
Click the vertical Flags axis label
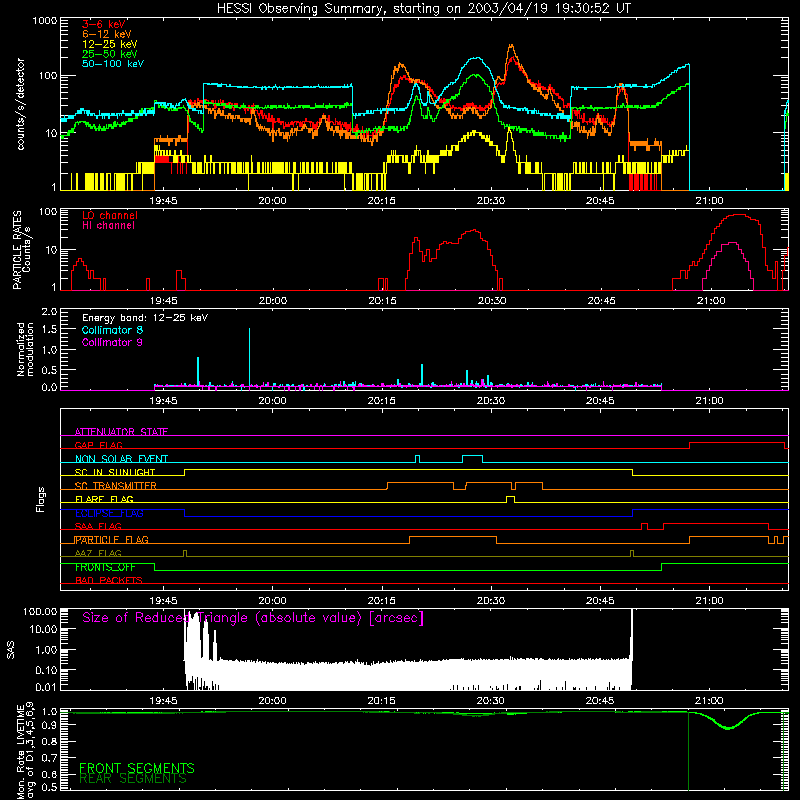(x=40, y=499)
